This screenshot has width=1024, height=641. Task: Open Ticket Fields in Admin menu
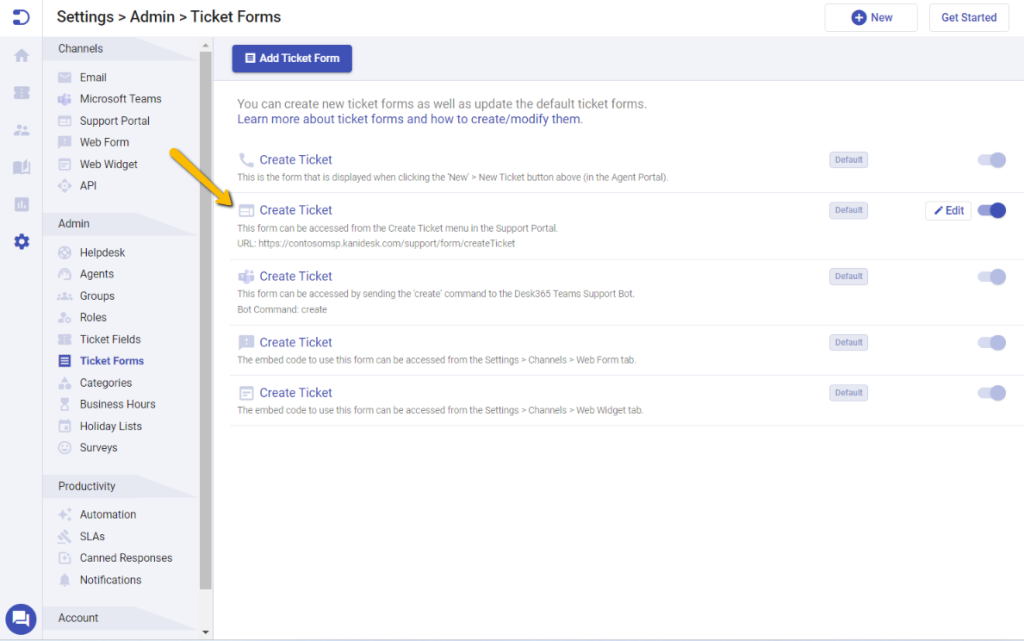pyautogui.click(x=110, y=339)
